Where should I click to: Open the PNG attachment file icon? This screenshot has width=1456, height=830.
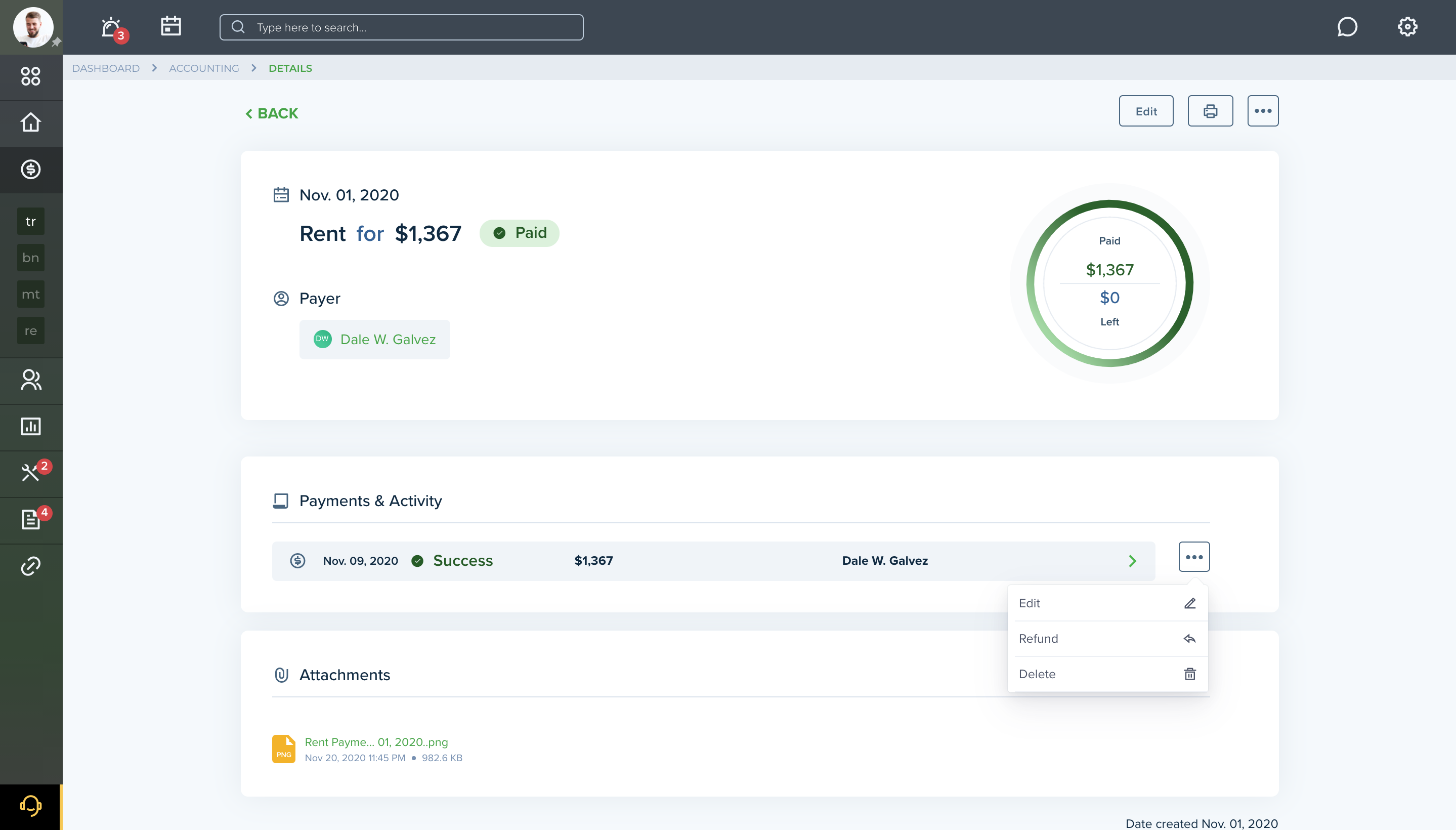[x=284, y=749]
